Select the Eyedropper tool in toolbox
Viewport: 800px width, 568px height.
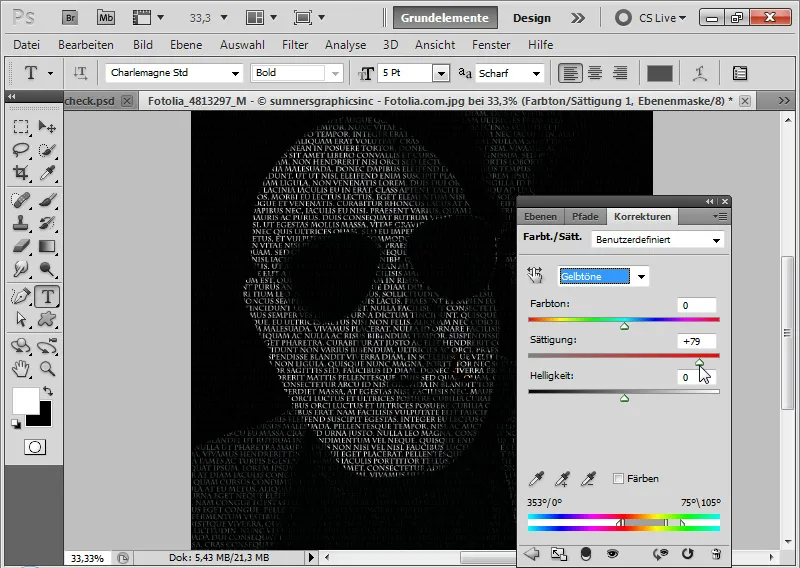[47, 172]
